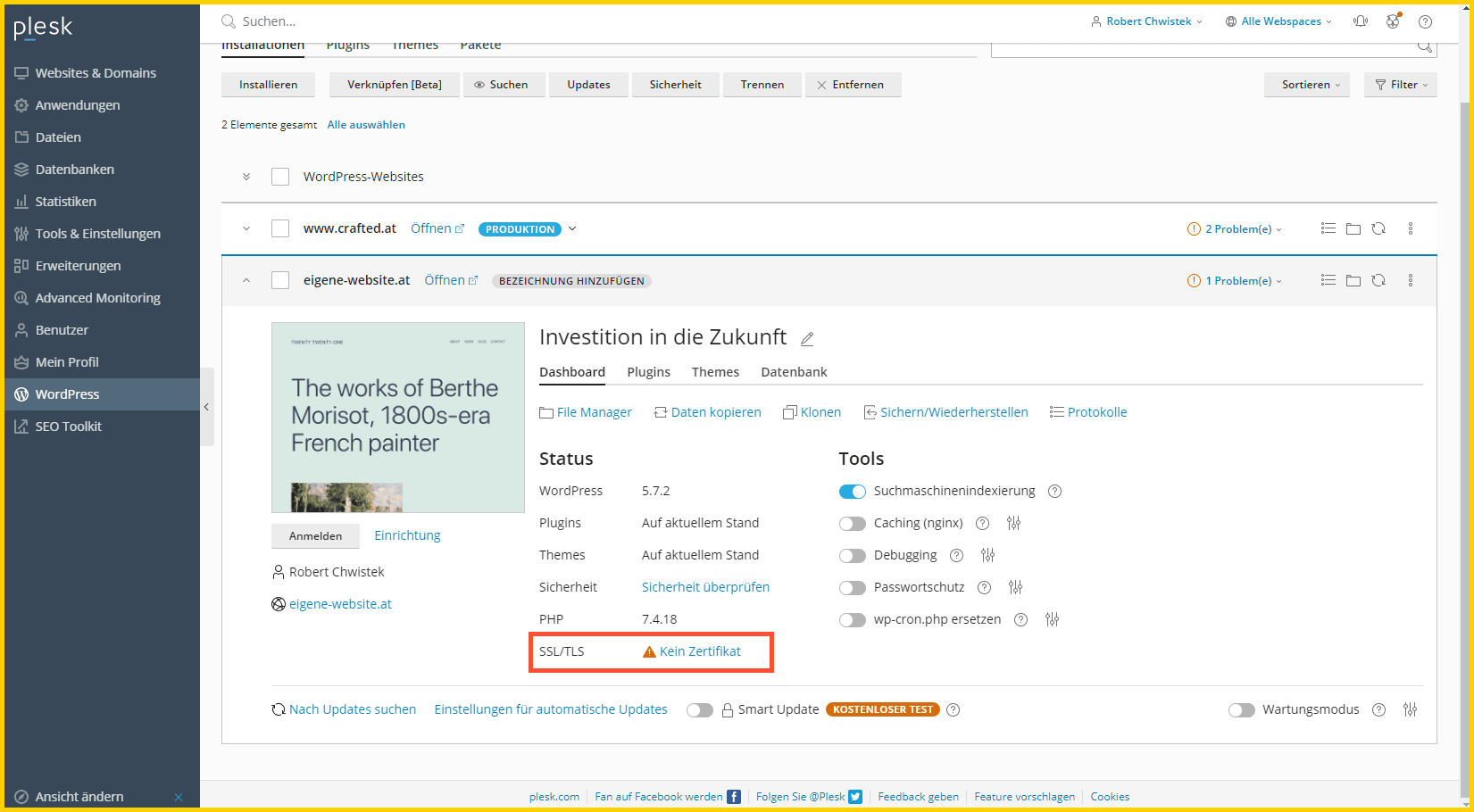Tick the eigene-website.at checkbox
The height and width of the screenshot is (812, 1474).
280,280
